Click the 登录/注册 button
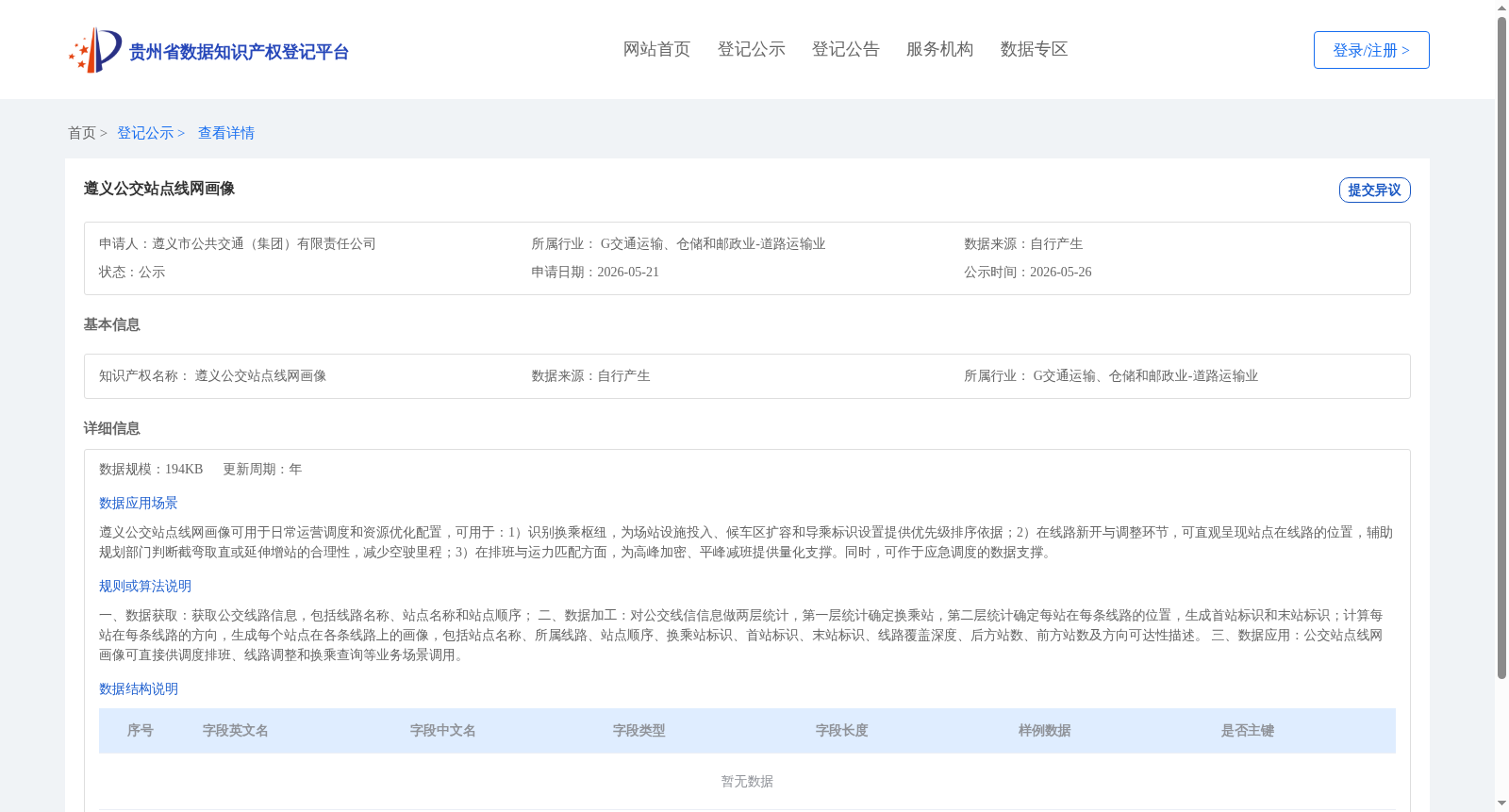1509x812 pixels. tap(1371, 50)
